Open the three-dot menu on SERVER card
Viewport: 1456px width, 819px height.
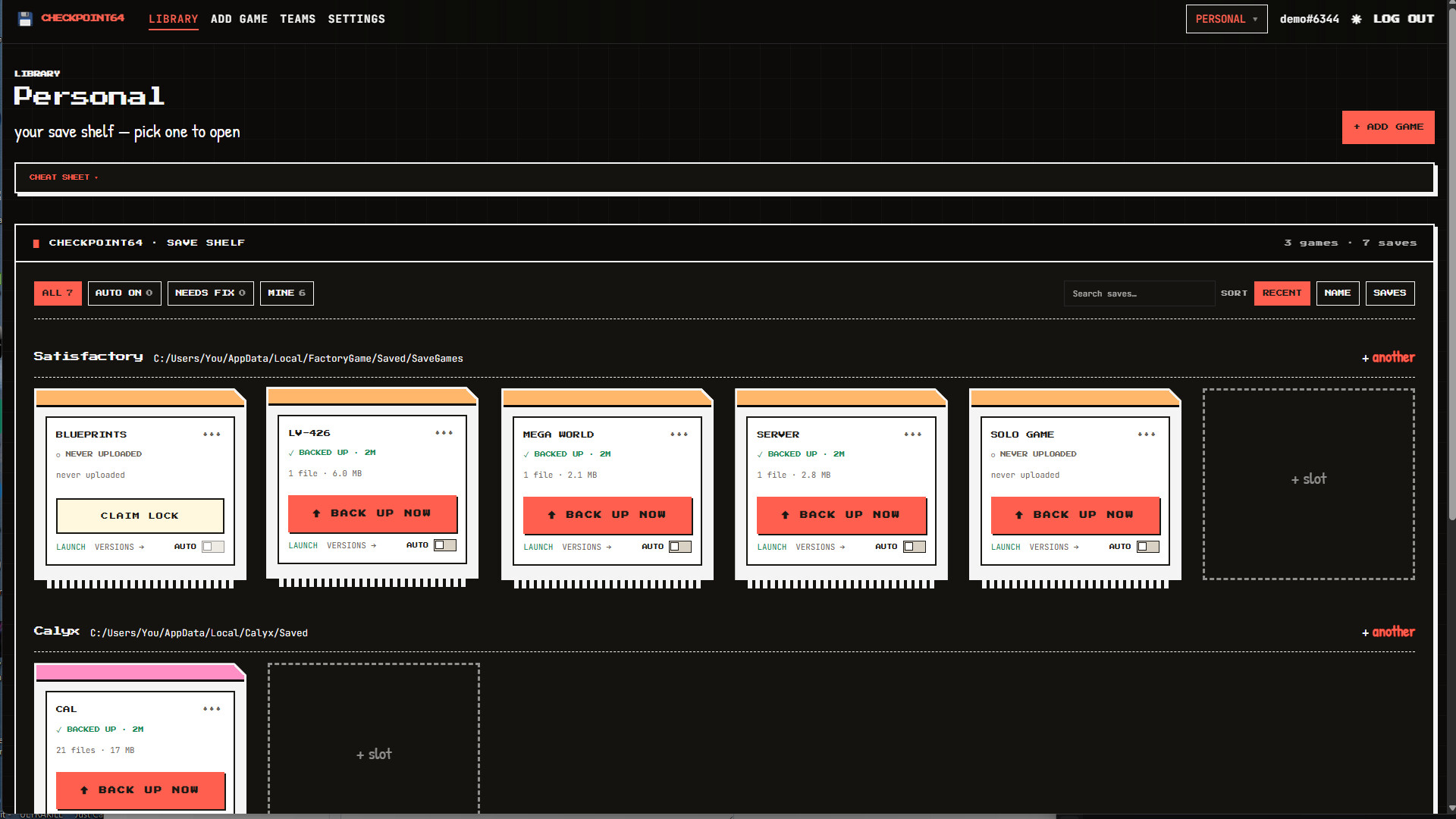tap(912, 435)
